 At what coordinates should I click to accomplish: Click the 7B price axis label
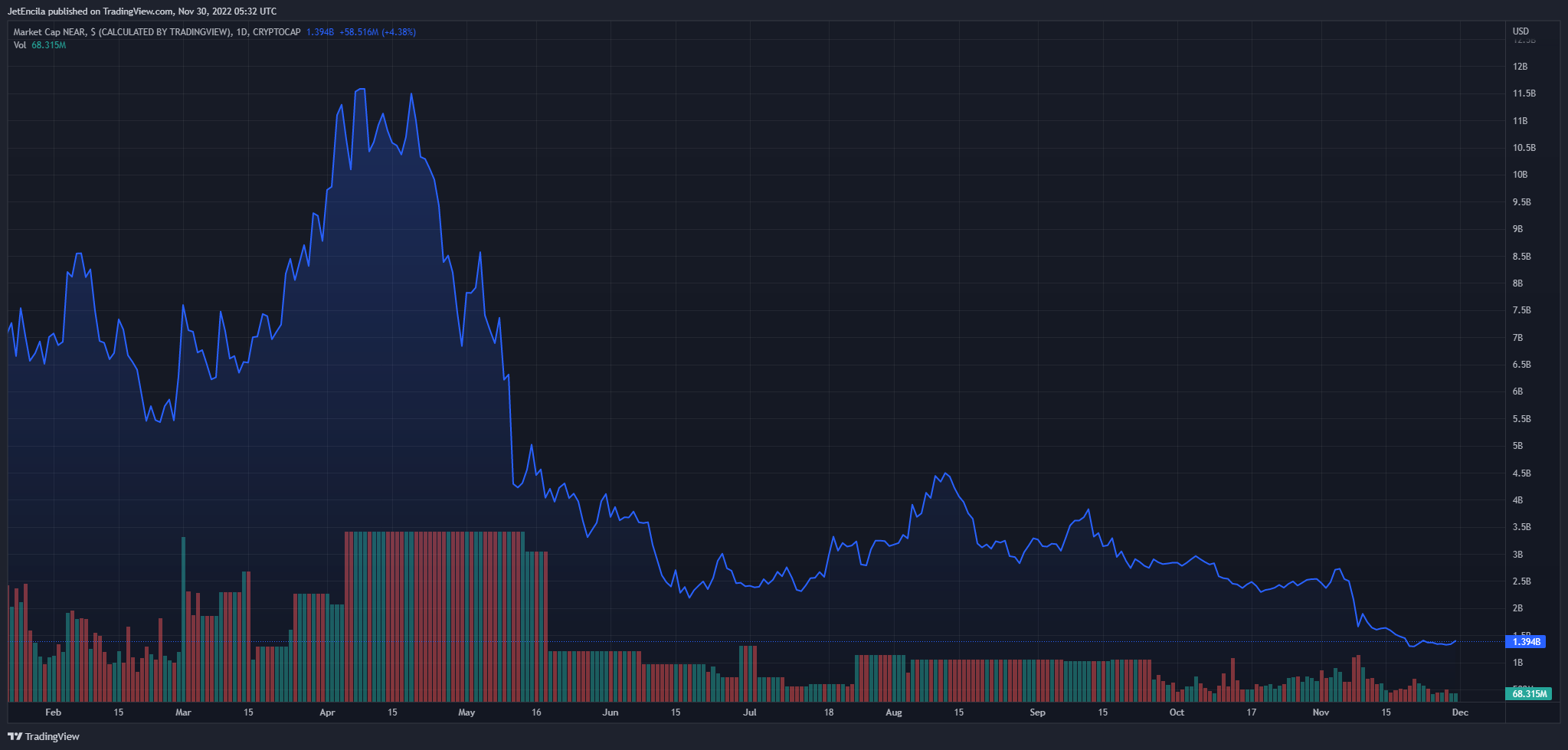click(1517, 338)
